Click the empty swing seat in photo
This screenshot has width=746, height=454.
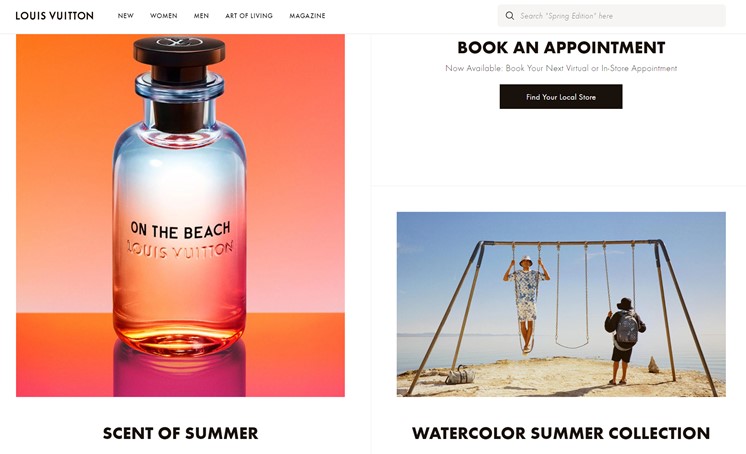coord(572,344)
